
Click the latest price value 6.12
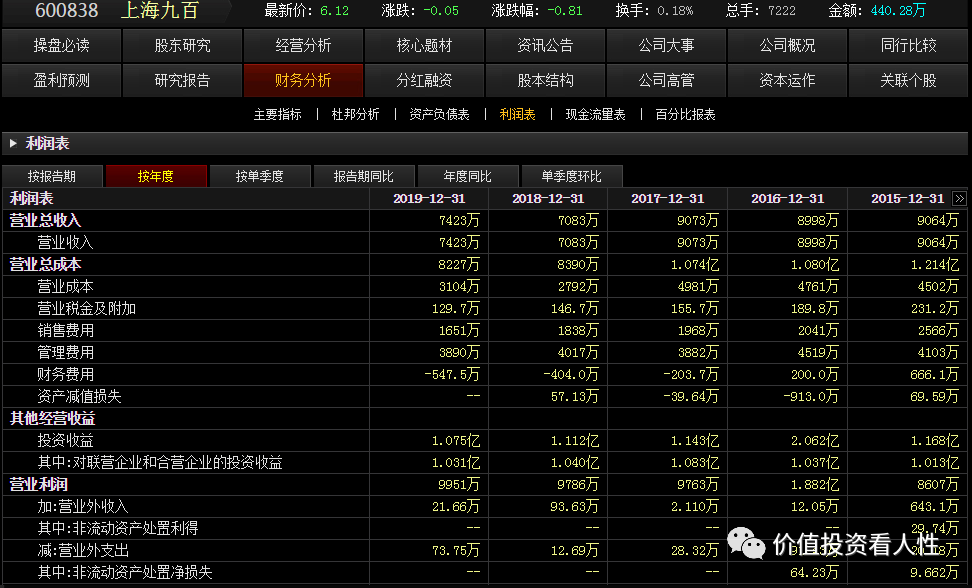[x=334, y=11]
